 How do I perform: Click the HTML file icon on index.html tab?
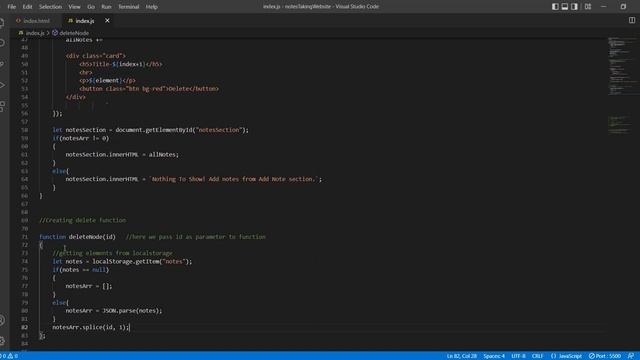click(x=18, y=20)
